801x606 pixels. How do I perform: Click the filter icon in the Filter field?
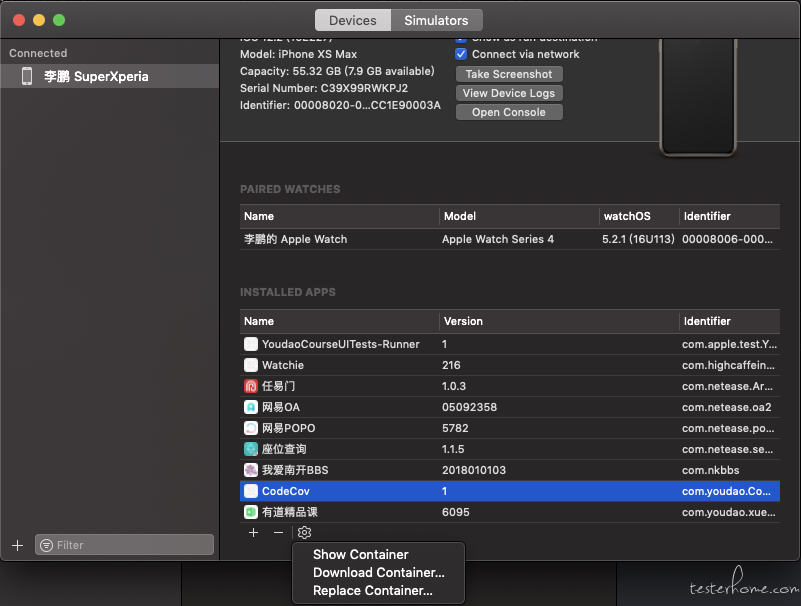coord(46,545)
